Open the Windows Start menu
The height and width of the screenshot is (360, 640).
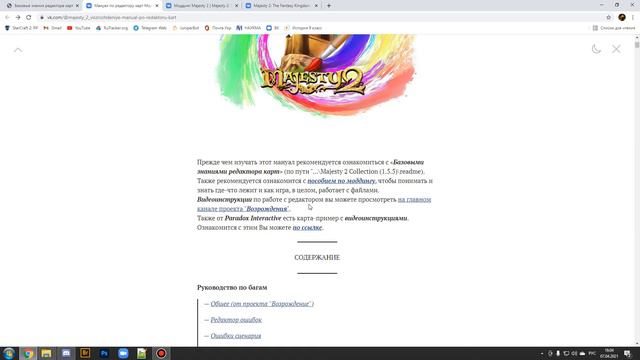click(x=9, y=353)
